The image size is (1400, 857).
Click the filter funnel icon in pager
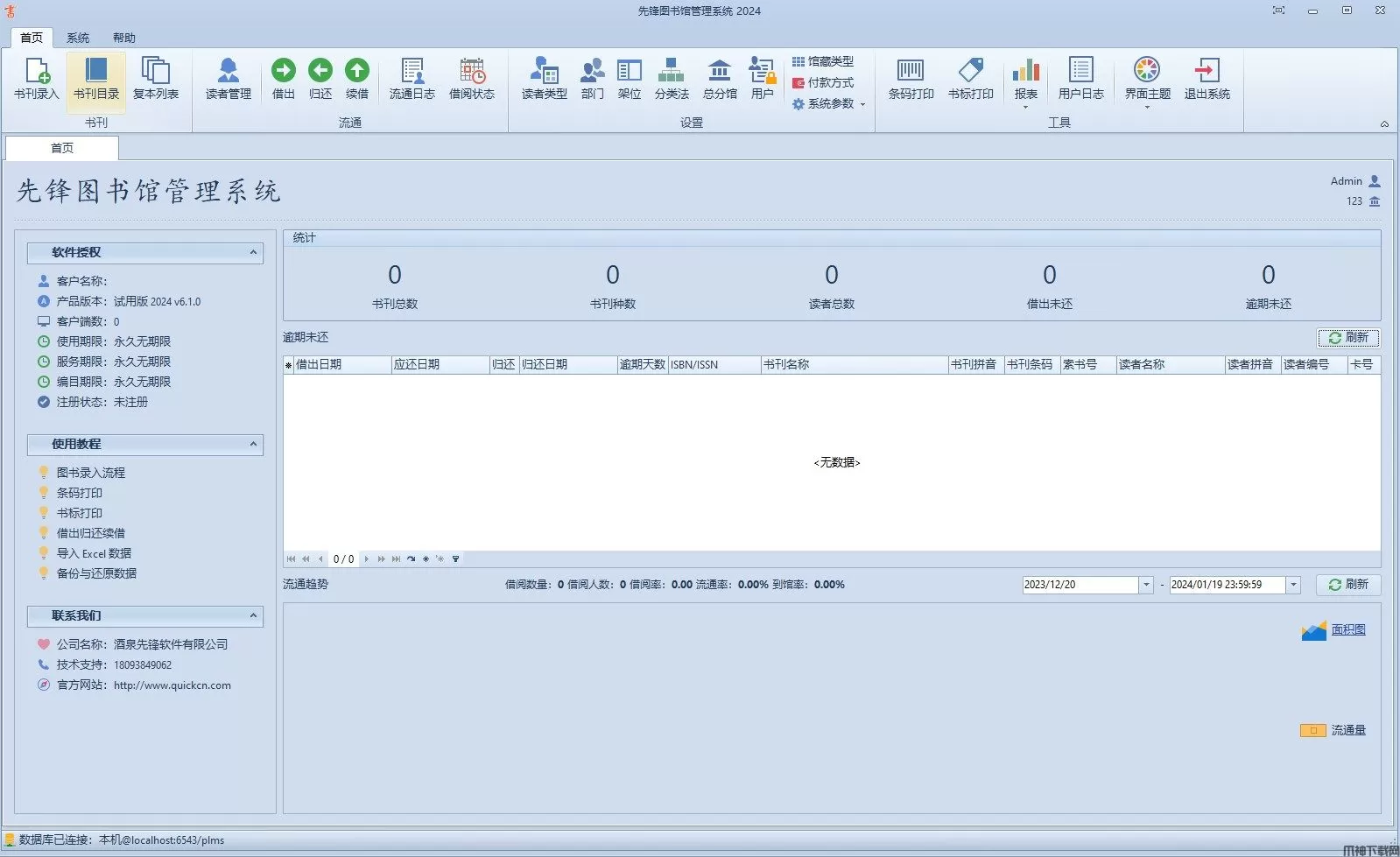pyautogui.click(x=455, y=558)
